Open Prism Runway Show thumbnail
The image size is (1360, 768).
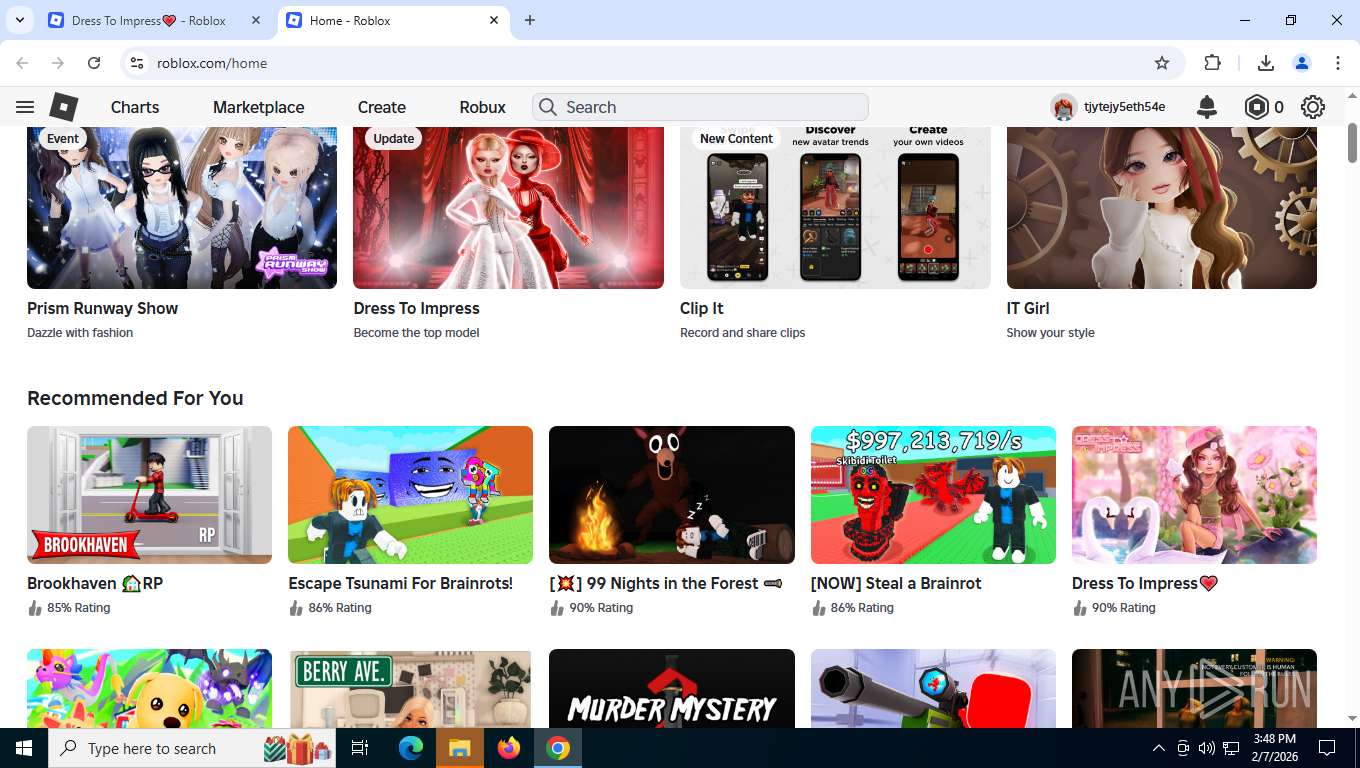182,207
